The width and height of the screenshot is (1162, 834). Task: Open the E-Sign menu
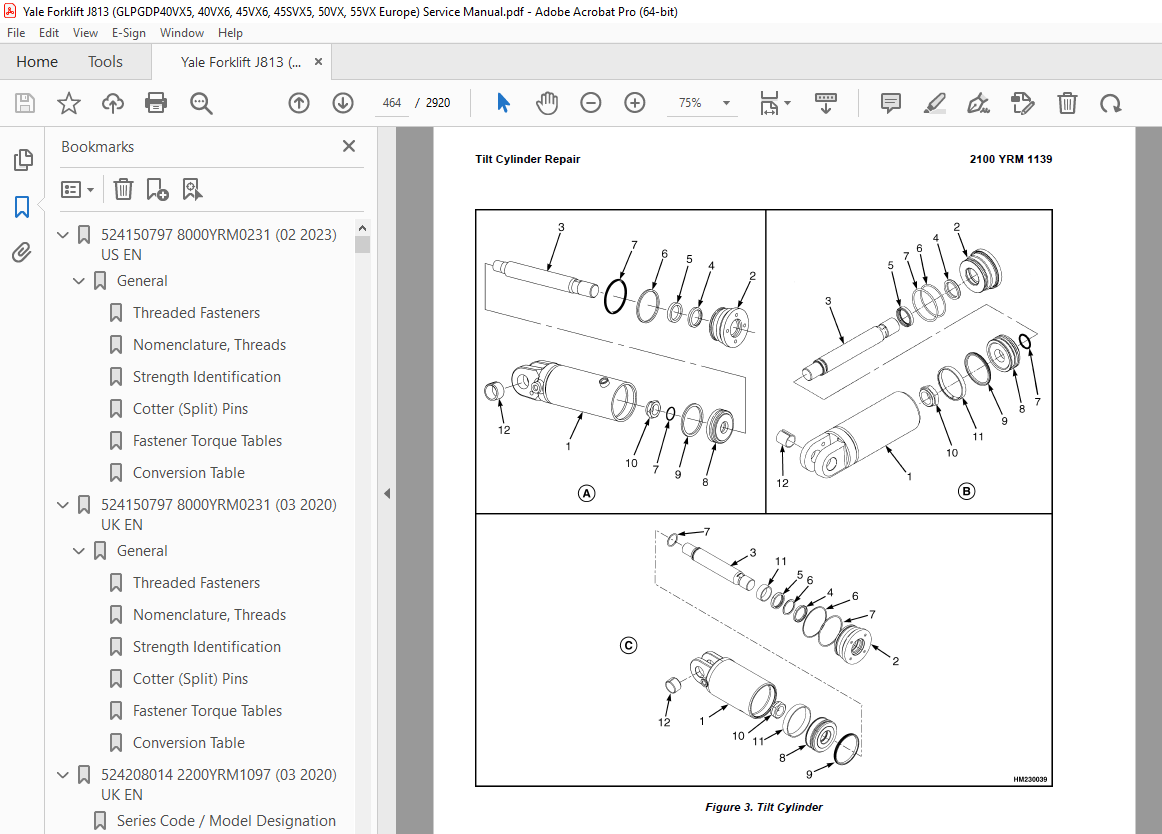(x=128, y=33)
